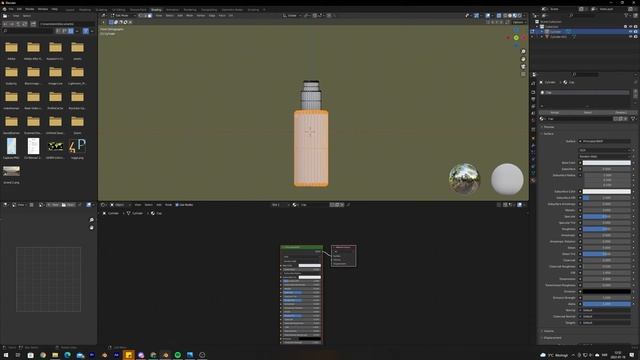Hide Cylinder in outliner viewport
640x360 pixels.
click(631, 31)
